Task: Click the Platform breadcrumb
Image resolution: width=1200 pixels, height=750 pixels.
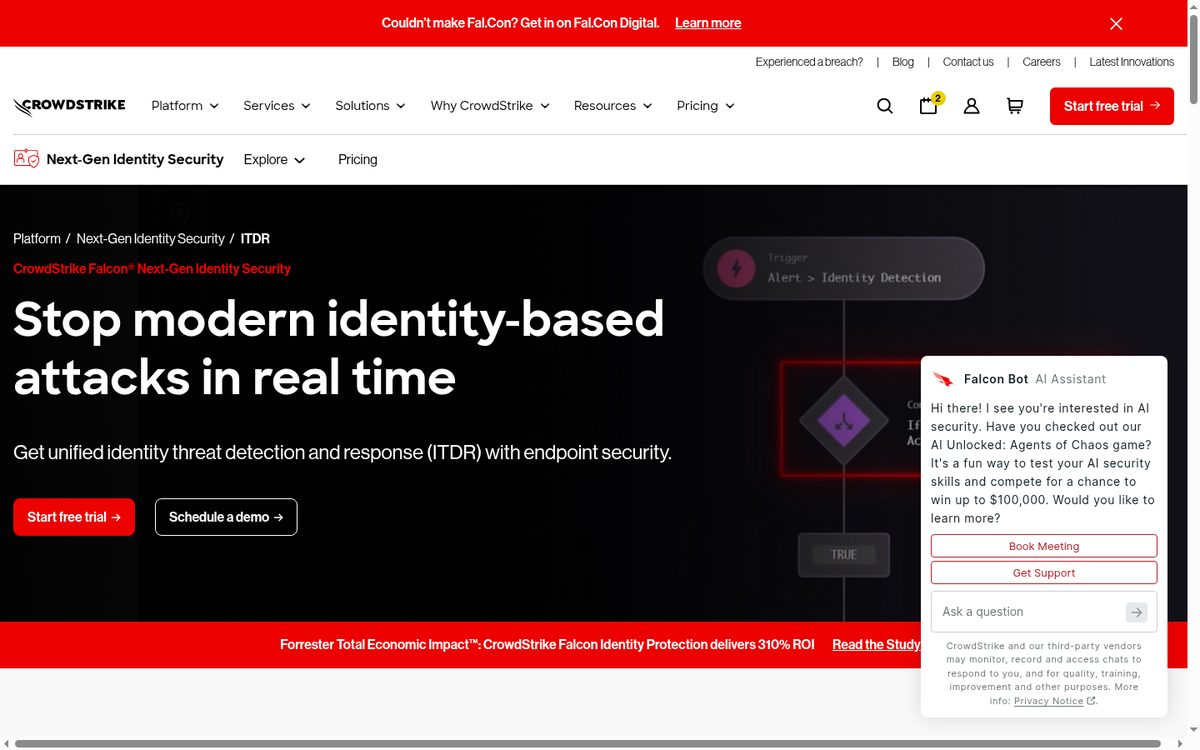Action: (x=37, y=239)
